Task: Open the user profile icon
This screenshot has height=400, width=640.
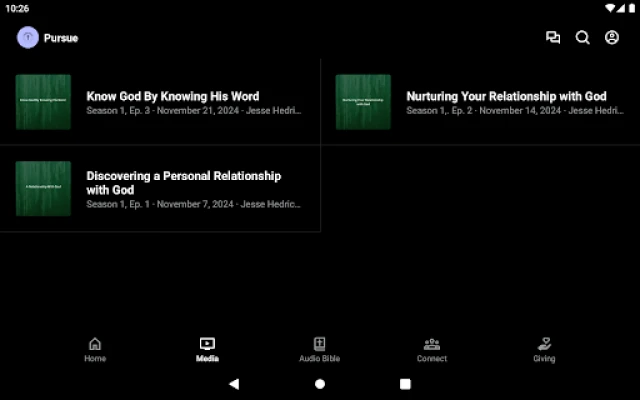Action: click(612, 38)
